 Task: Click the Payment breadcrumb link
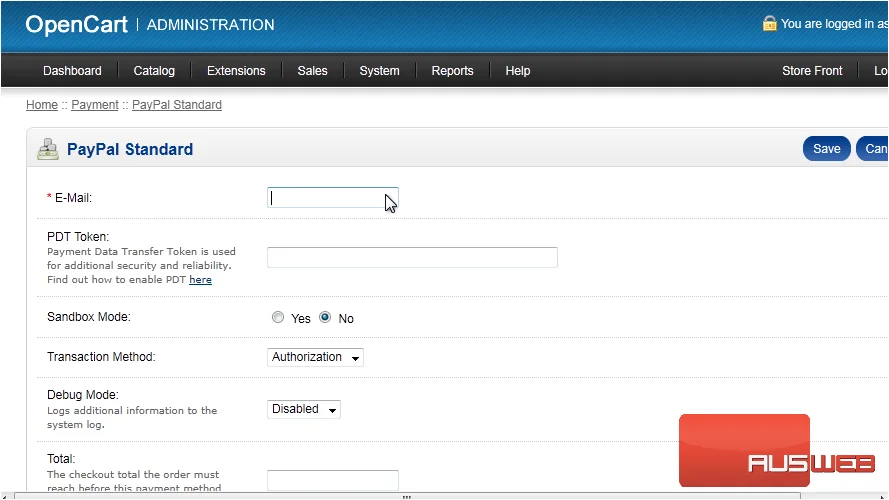click(x=95, y=105)
